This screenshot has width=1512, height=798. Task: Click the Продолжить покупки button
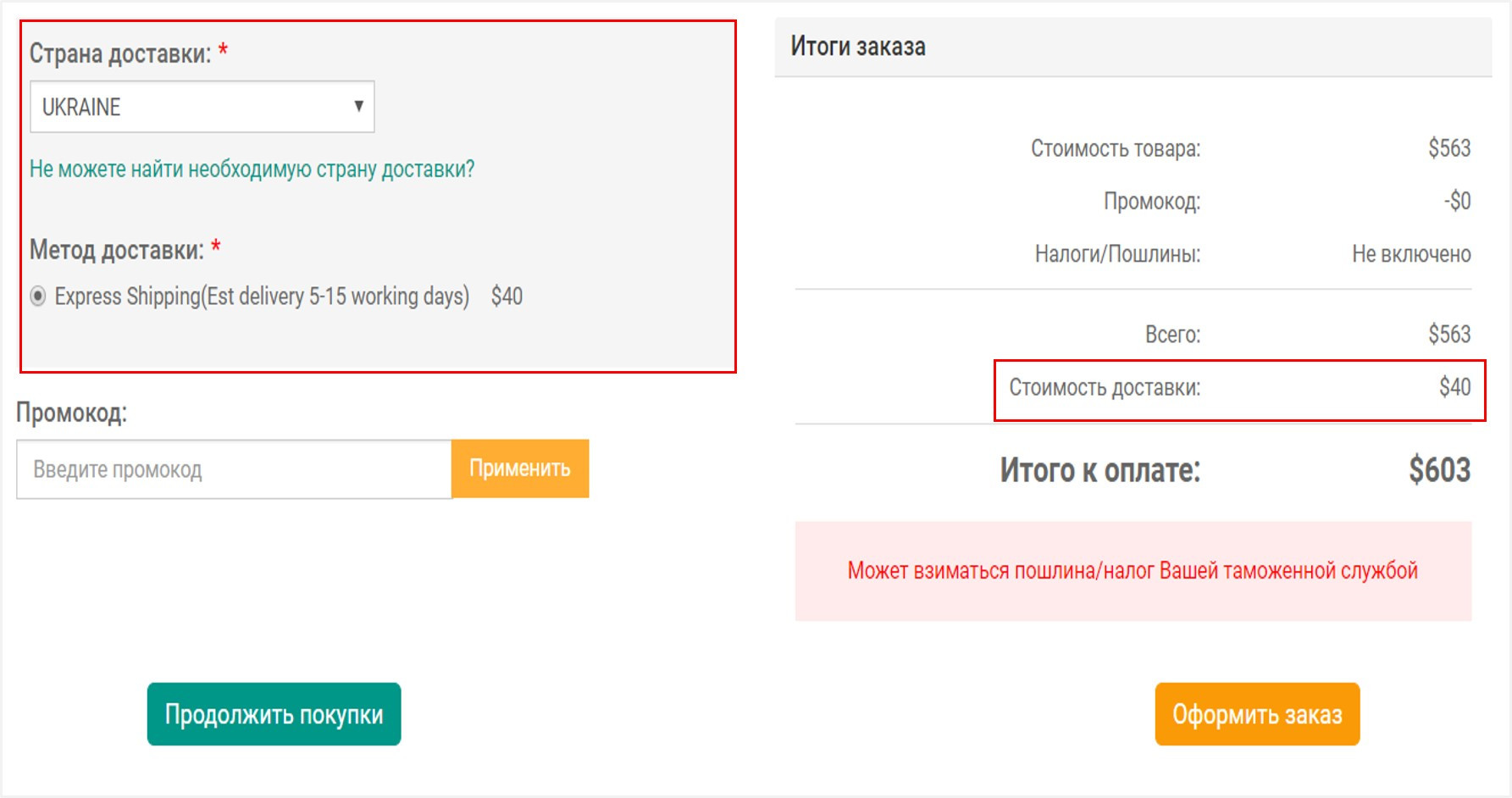(274, 714)
